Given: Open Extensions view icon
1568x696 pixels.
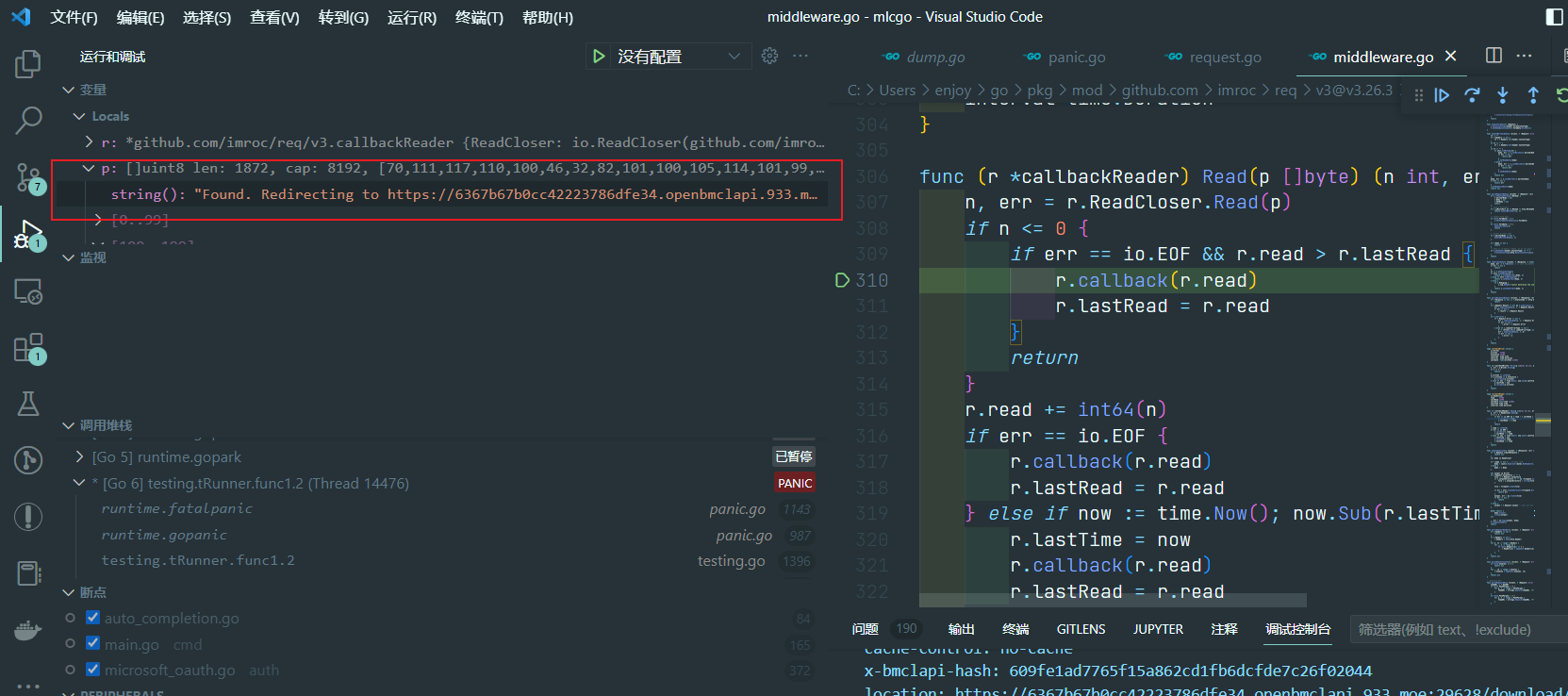Looking at the screenshot, I should tap(28, 348).
